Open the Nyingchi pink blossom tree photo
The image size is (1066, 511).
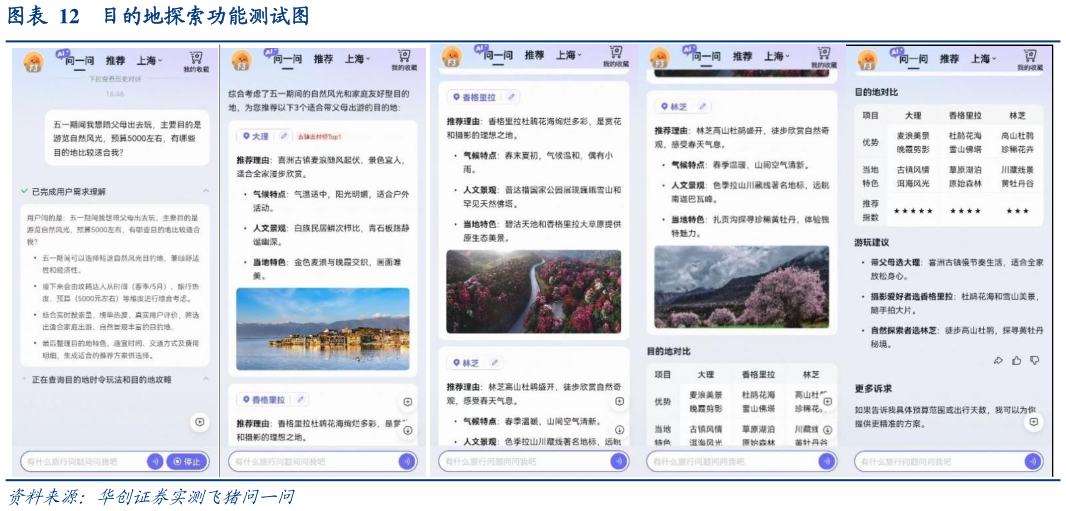[742, 287]
